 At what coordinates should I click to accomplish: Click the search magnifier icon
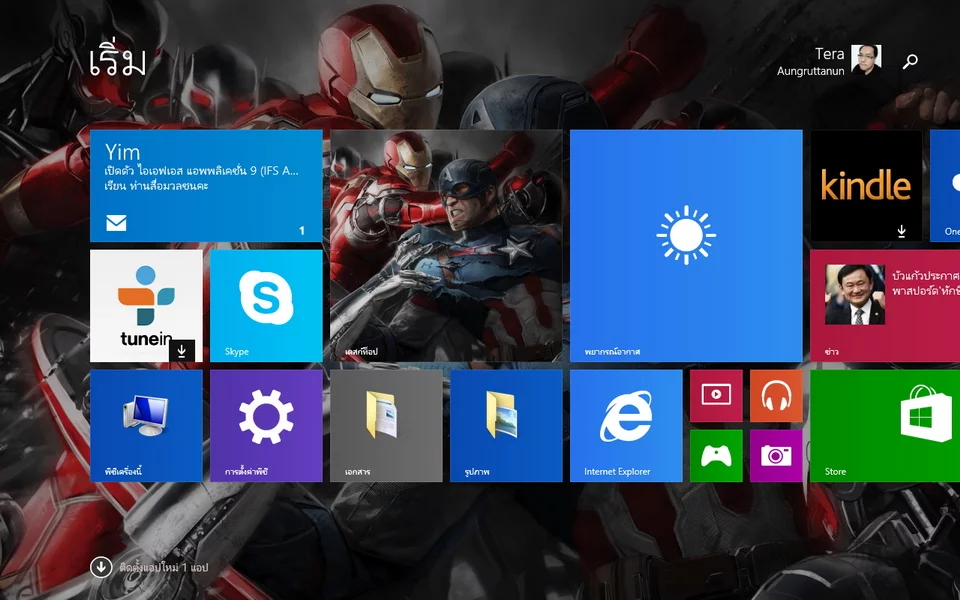click(910, 61)
